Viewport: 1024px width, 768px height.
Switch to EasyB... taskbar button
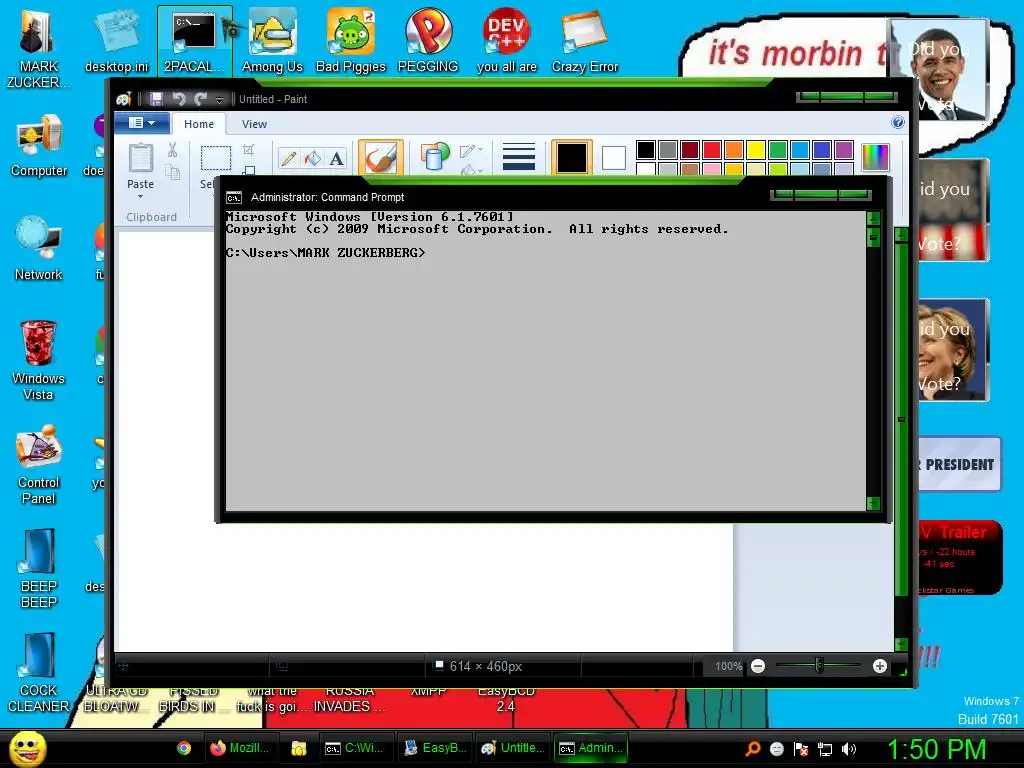[x=436, y=748]
